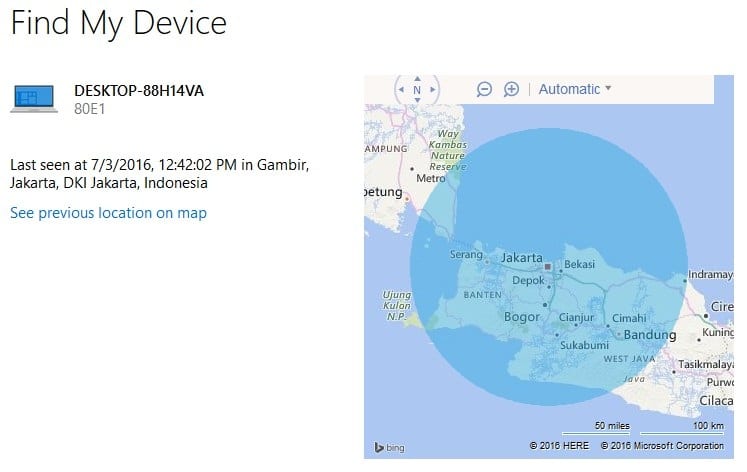Click the Sukabumi label on the map
This screenshot has height=472, width=747.
point(584,345)
